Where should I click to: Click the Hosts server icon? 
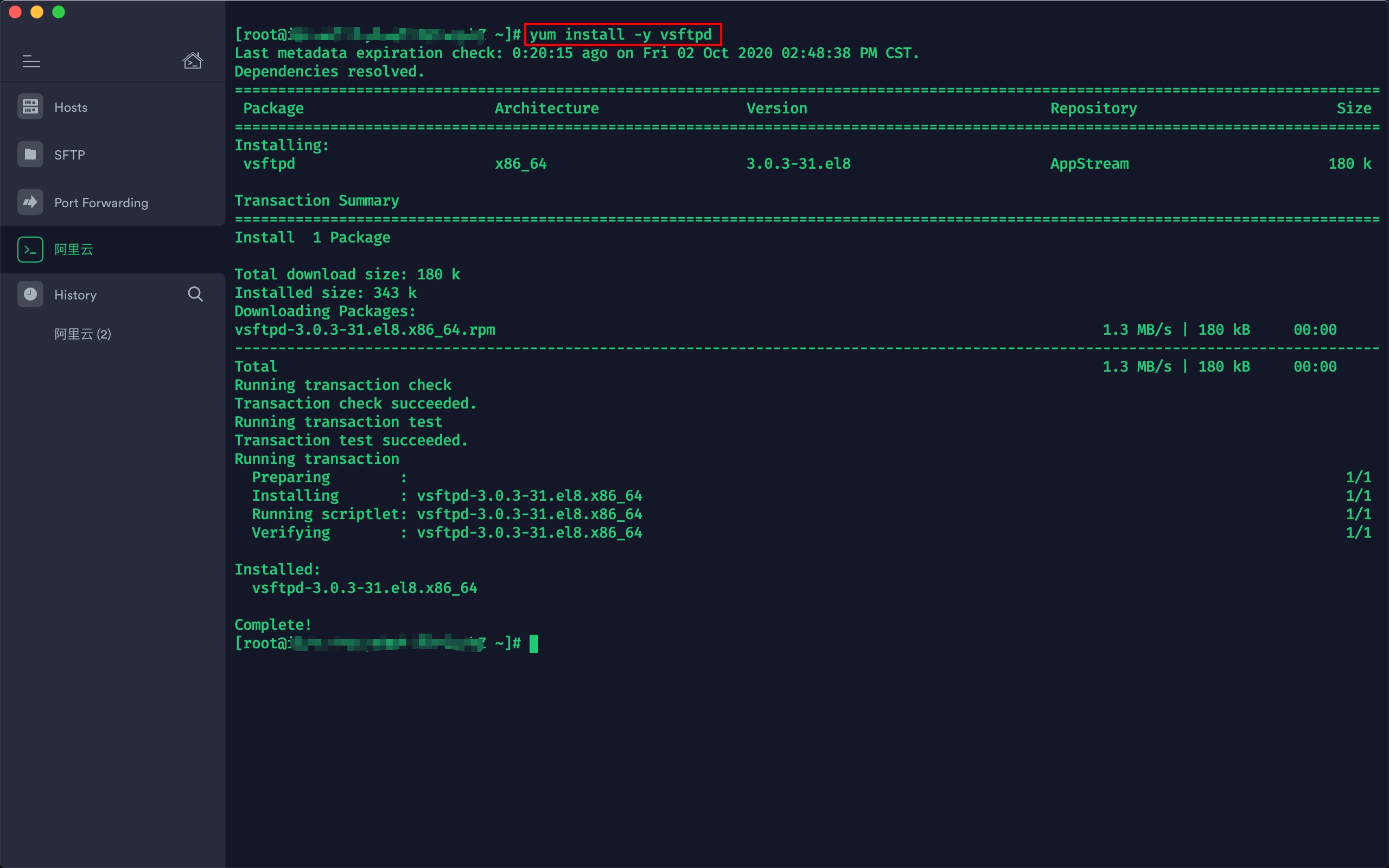tap(30, 107)
